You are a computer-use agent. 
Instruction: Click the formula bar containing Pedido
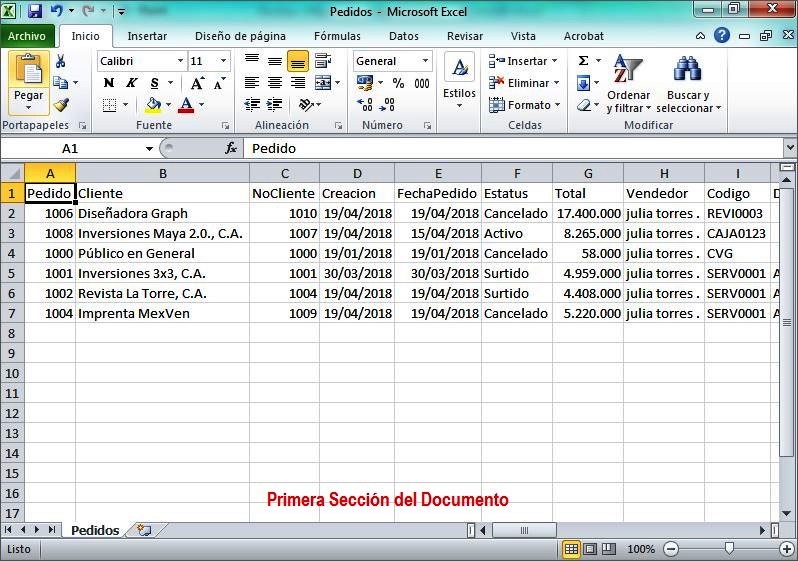tap(514, 148)
